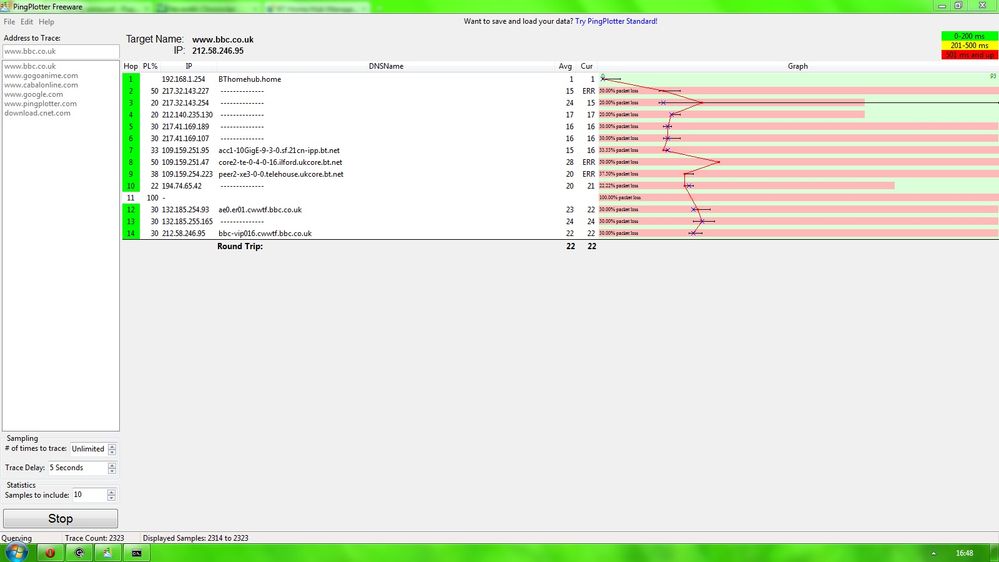Follow the Try PingPlotter Standard link
The width and height of the screenshot is (999, 562).
[x=616, y=21]
